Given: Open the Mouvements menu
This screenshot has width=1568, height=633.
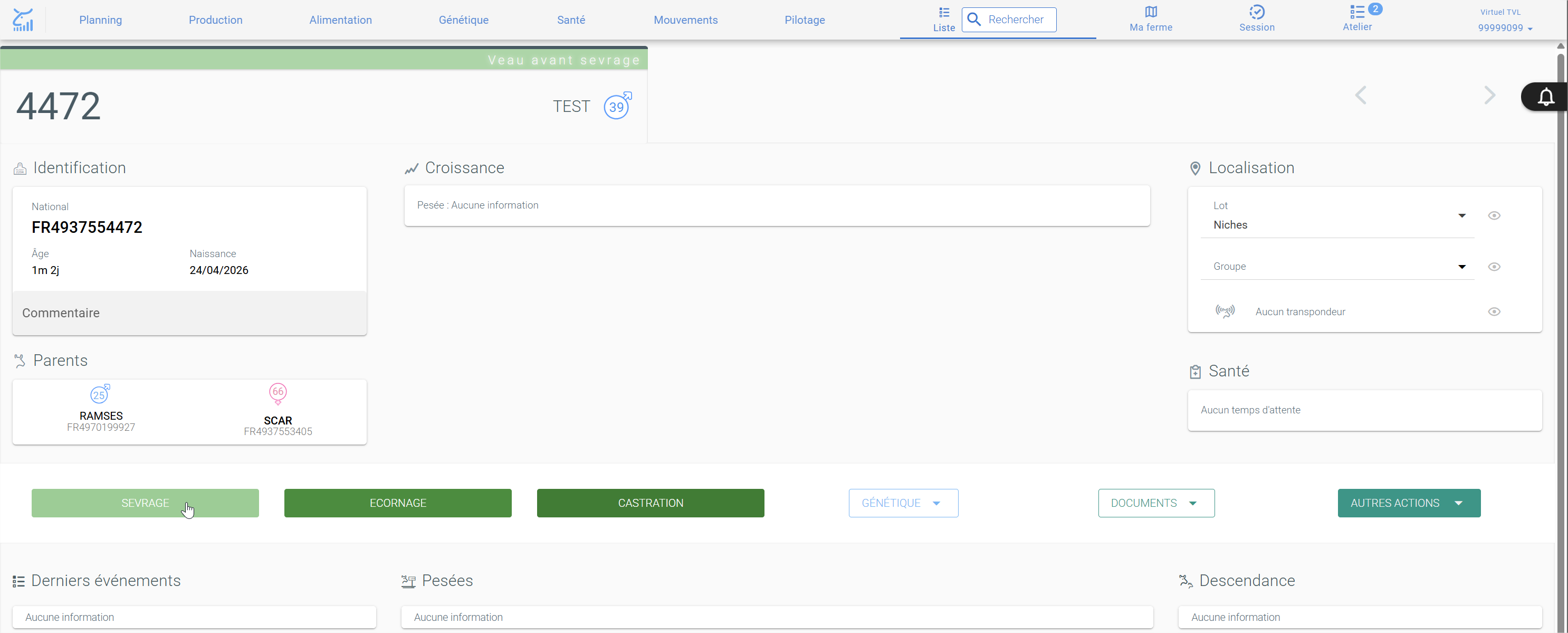Looking at the screenshot, I should coord(685,20).
